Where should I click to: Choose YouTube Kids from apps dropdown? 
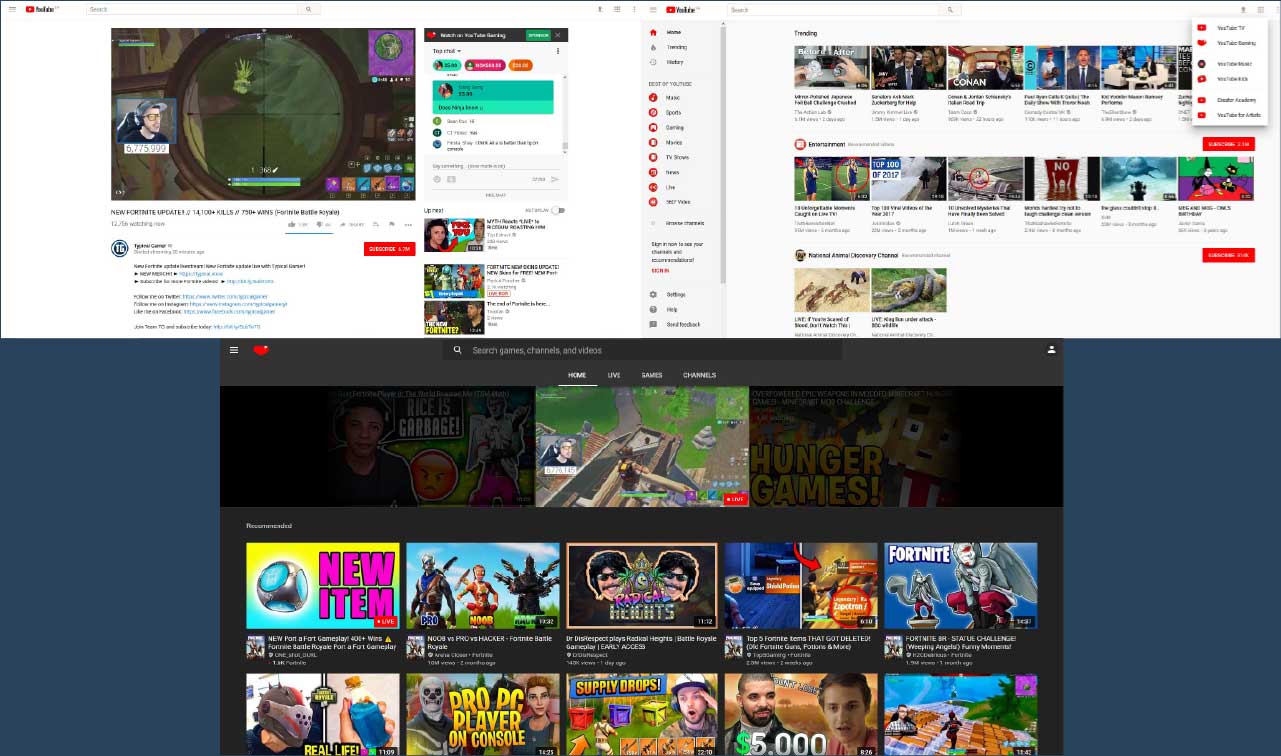click(x=1229, y=78)
